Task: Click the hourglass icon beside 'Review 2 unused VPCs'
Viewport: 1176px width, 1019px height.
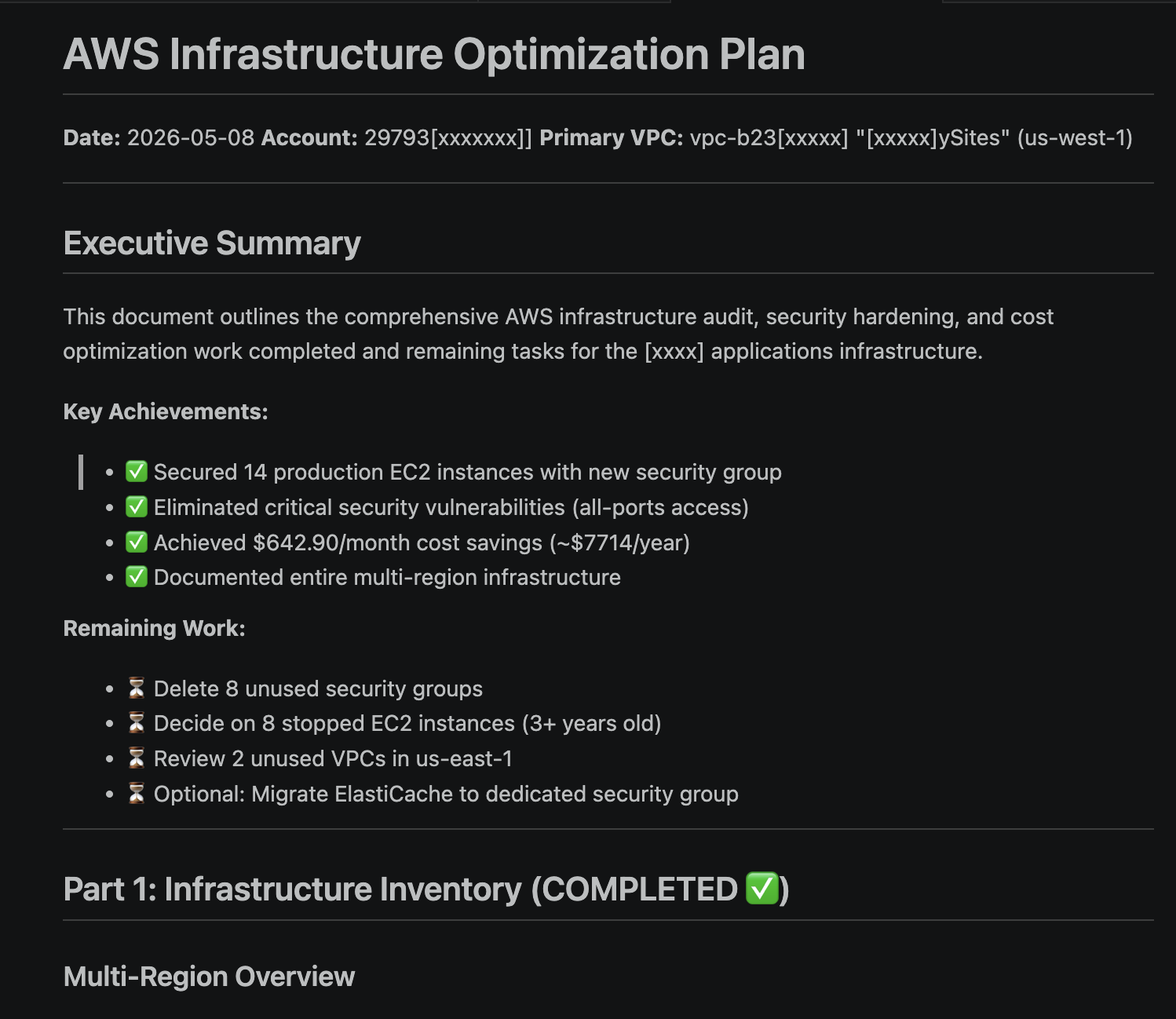Action: [137, 758]
